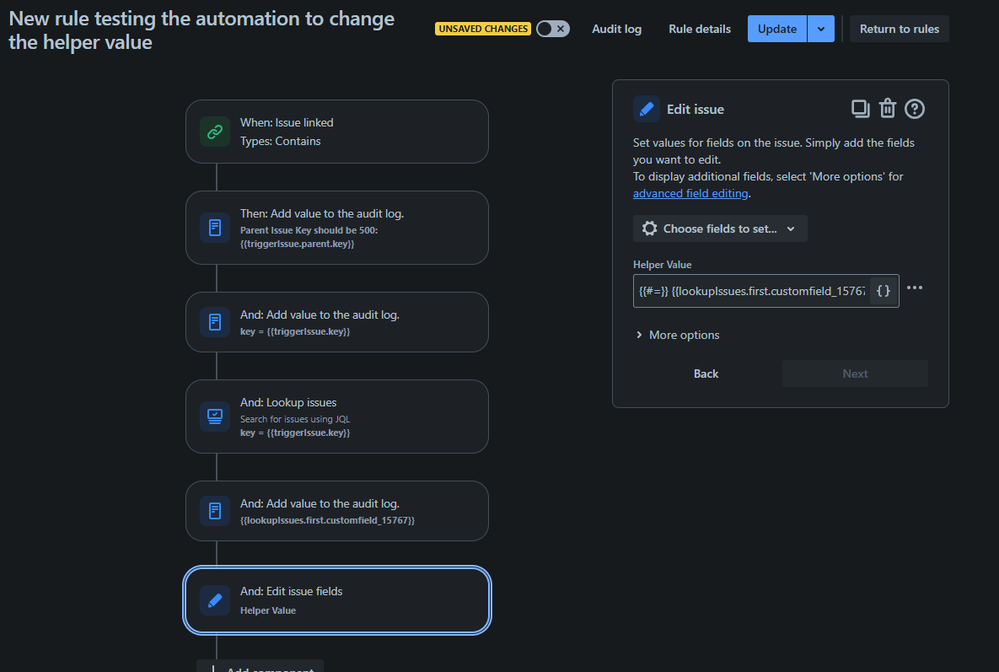Select the Then: Add value to audit log step
The width and height of the screenshot is (999, 672).
coord(337,227)
